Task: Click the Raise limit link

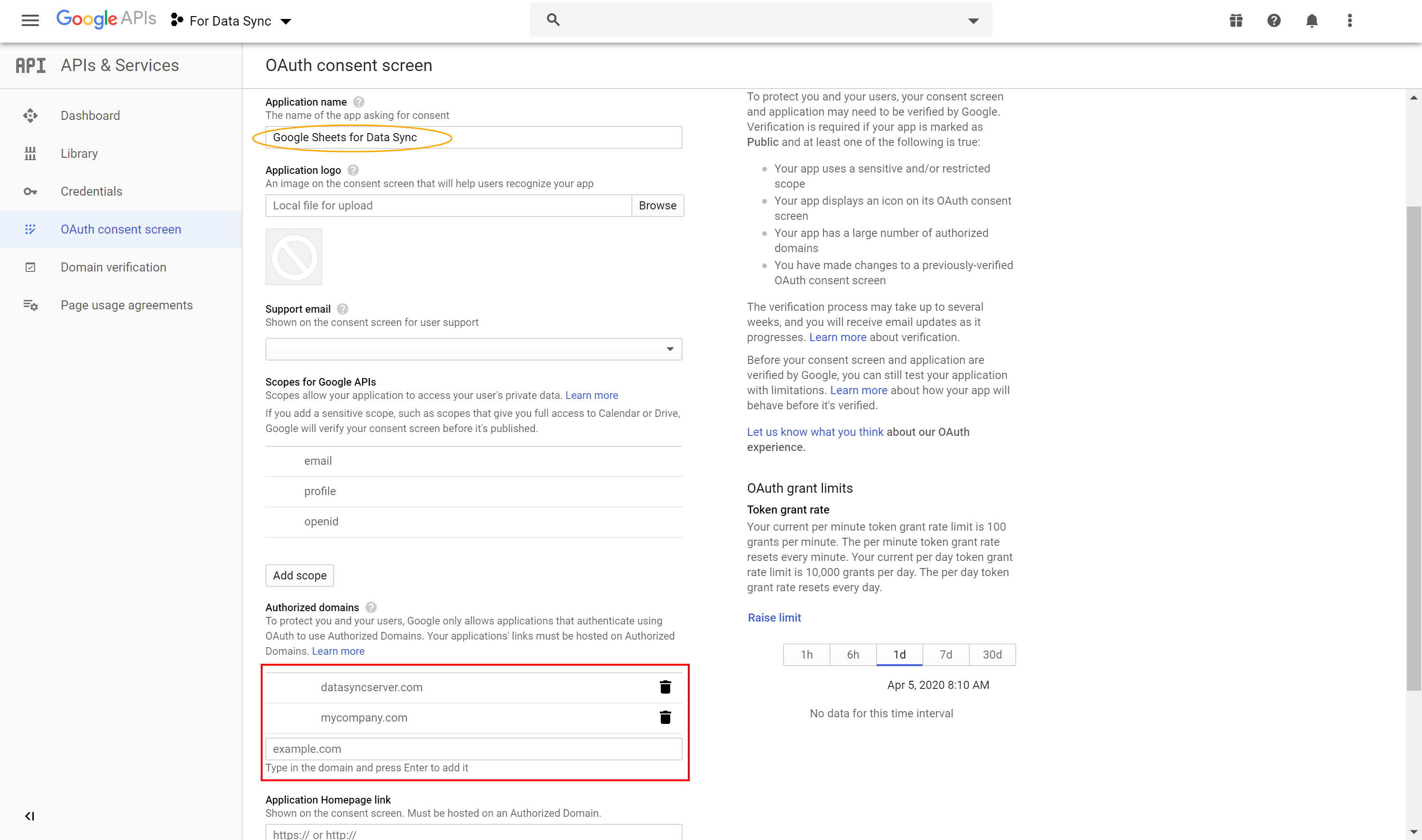Action: (x=774, y=617)
